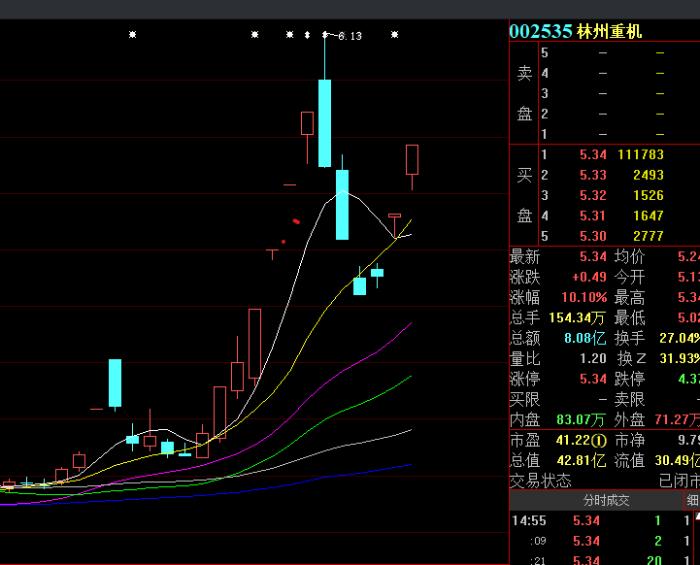Select buy level 1 price 5.34

point(592,154)
